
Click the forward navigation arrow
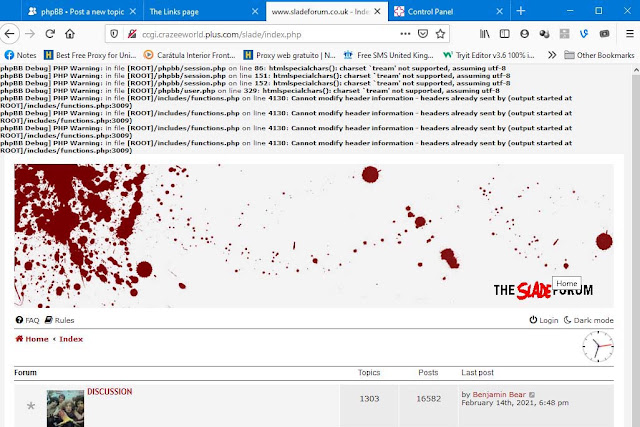[30, 34]
